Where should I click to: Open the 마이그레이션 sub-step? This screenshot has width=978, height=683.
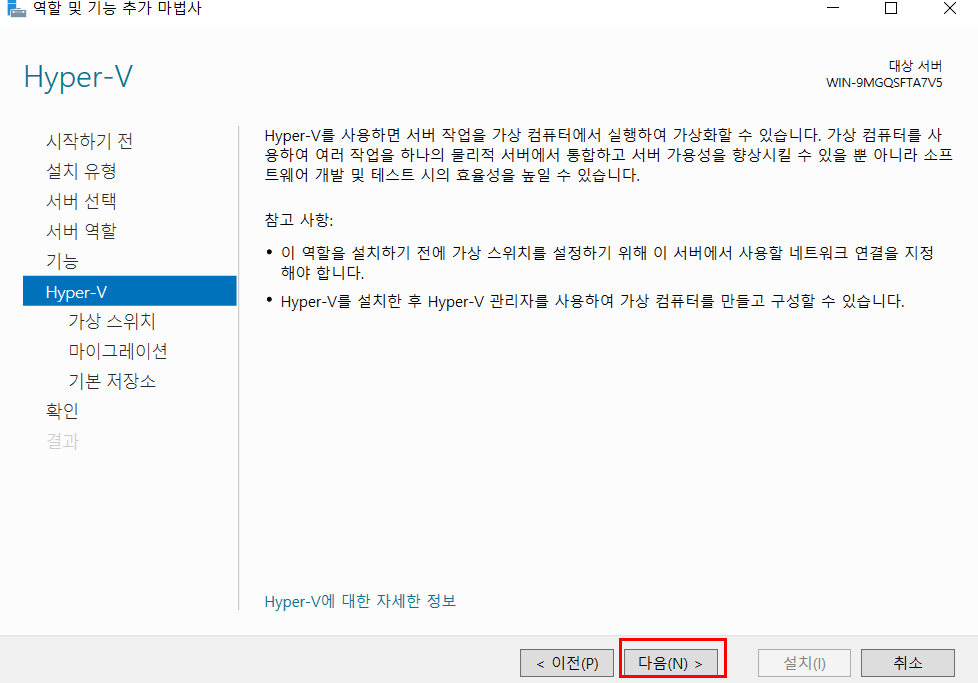[x=118, y=351]
